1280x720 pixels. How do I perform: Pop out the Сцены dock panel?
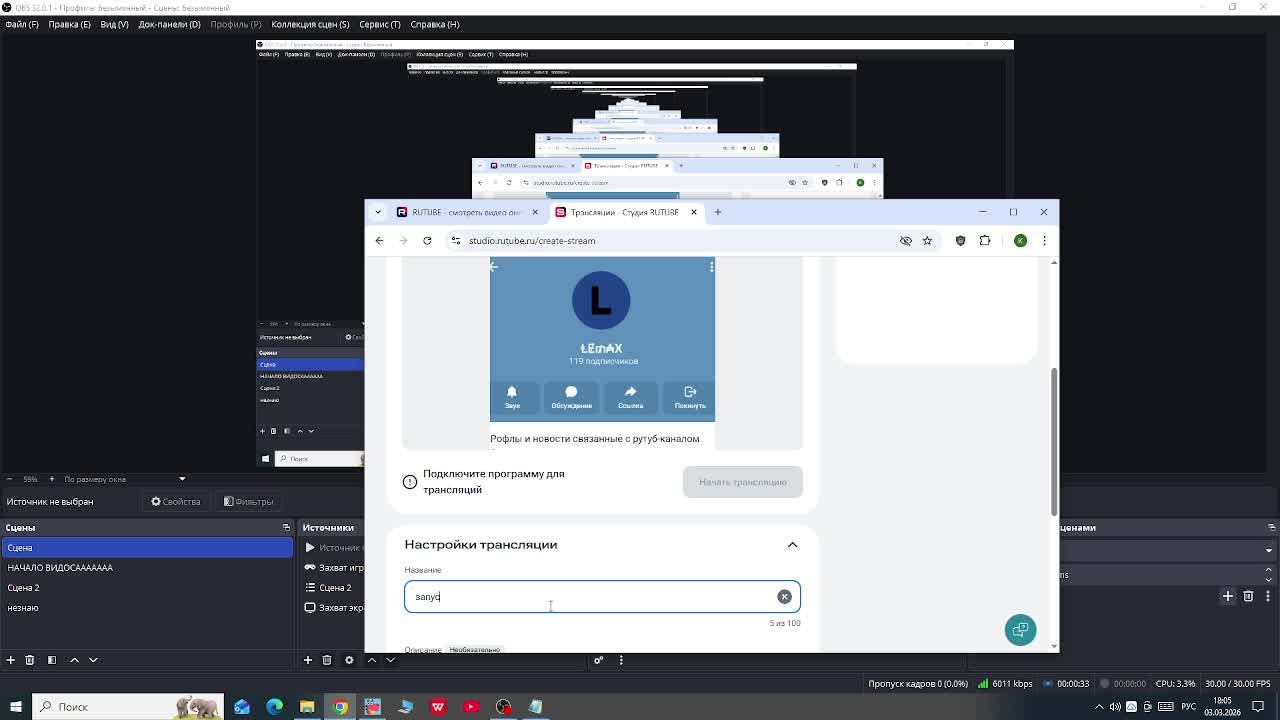coord(286,528)
